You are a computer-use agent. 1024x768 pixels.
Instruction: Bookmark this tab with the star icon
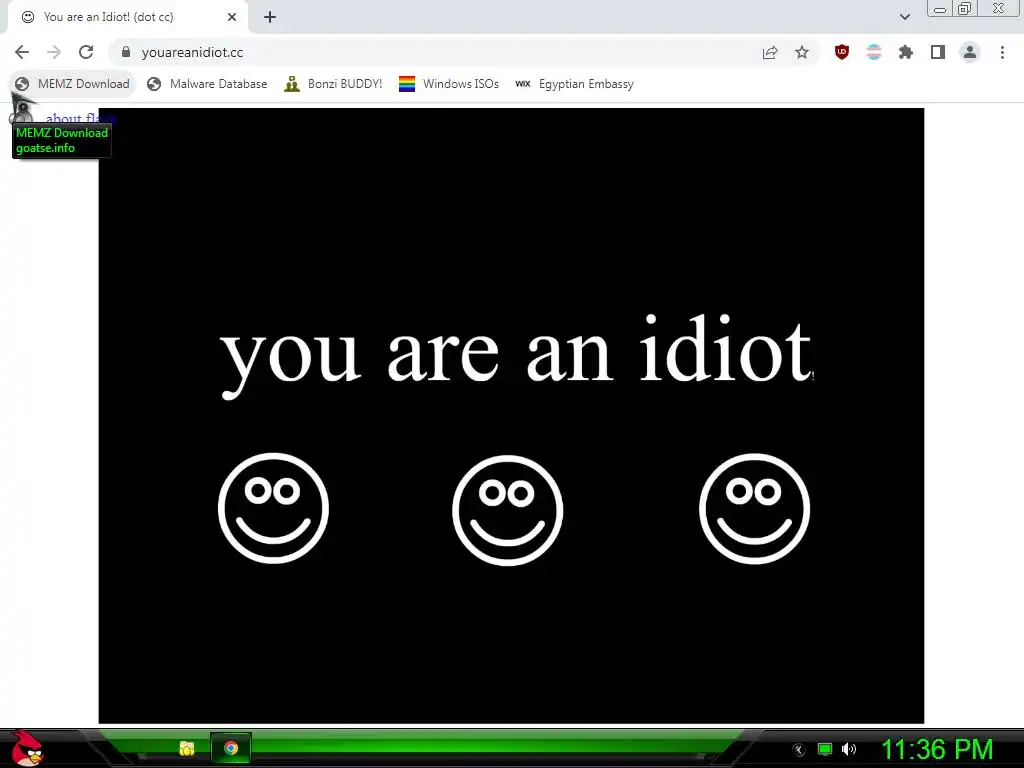(x=802, y=53)
